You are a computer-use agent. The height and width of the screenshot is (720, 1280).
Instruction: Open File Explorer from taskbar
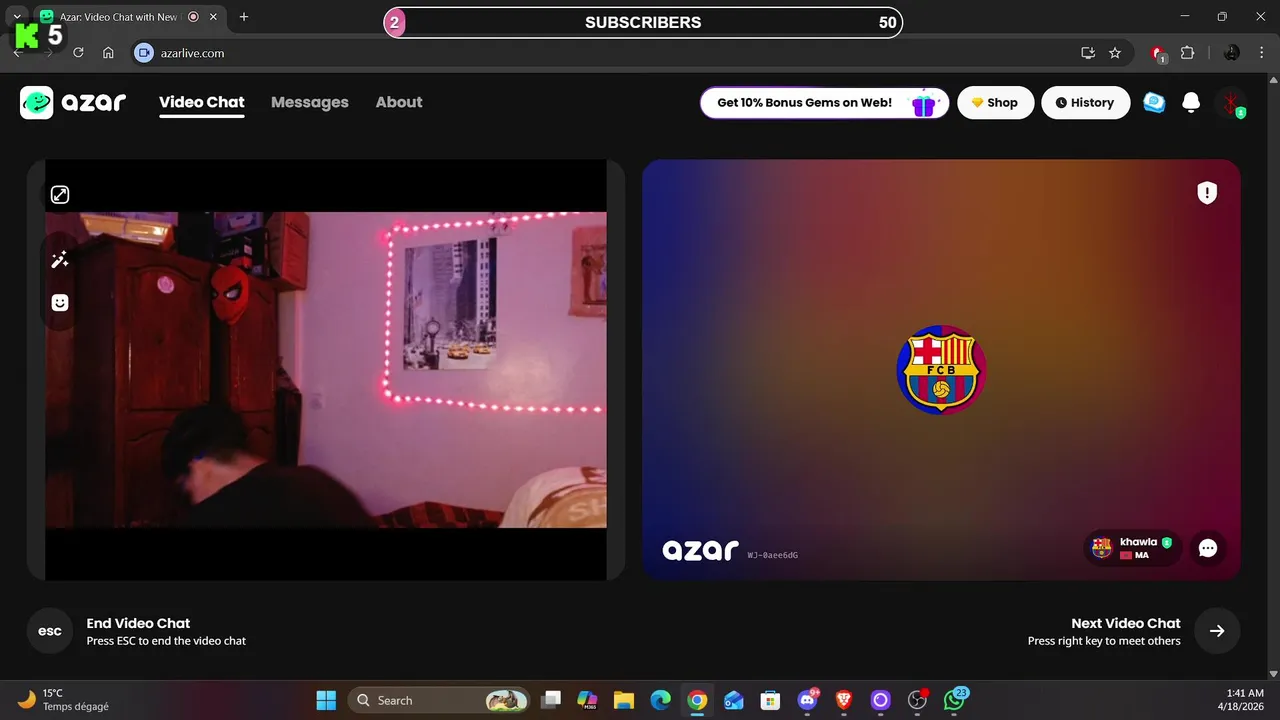tap(624, 700)
